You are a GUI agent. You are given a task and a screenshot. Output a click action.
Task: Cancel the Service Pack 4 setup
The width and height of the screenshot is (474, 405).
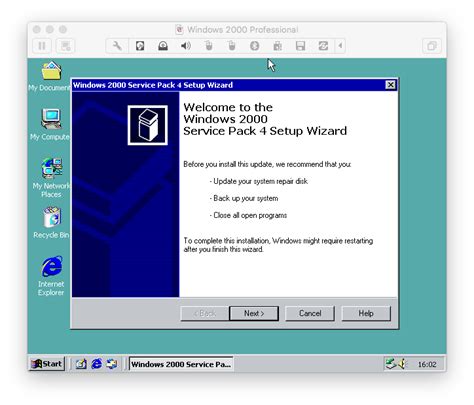click(x=310, y=313)
